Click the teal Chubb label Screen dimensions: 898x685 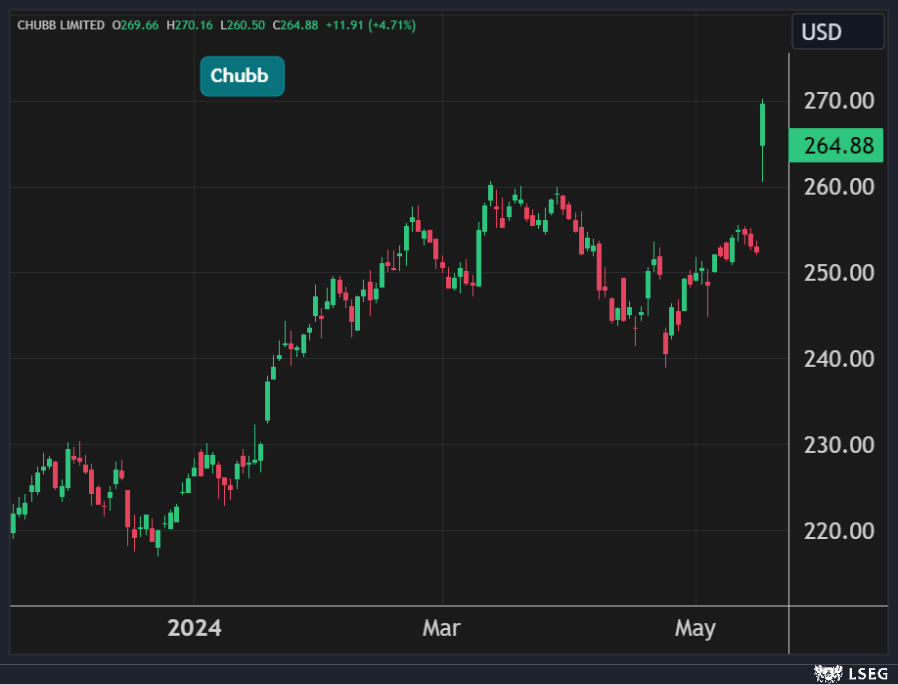(x=242, y=76)
